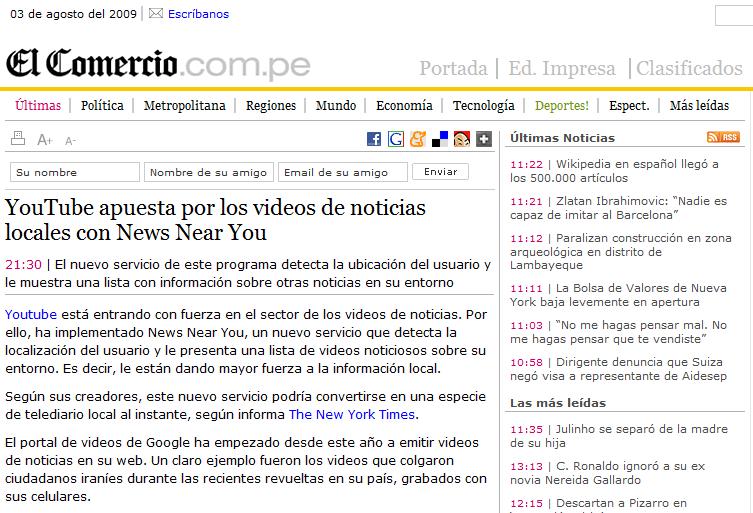Open Bolsa de Valores de Nueva York headline
This screenshot has width=753, height=513.
618,295
